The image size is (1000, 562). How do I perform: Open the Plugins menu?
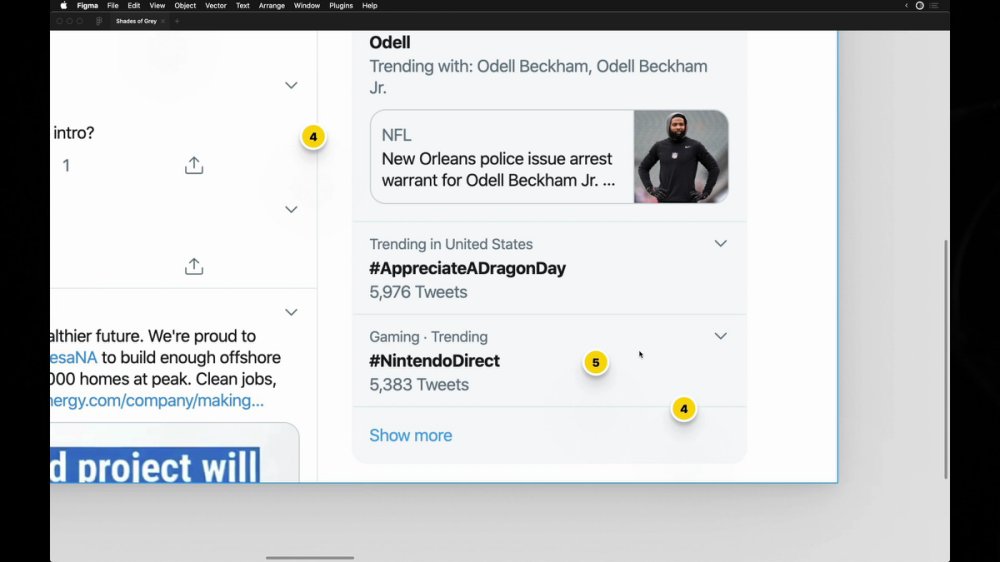pos(341,6)
